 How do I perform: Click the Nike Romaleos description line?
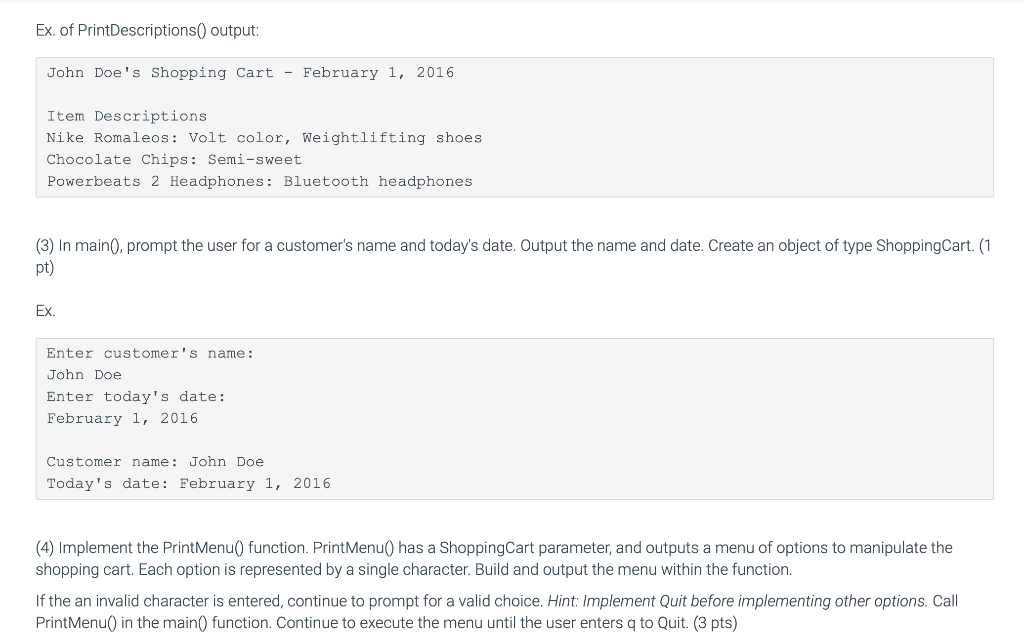(264, 138)
